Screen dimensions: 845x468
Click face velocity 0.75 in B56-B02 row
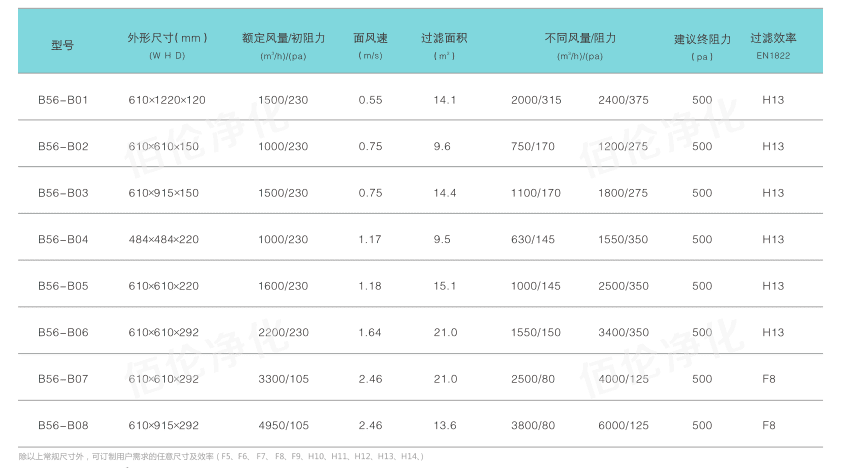[370, 146]
